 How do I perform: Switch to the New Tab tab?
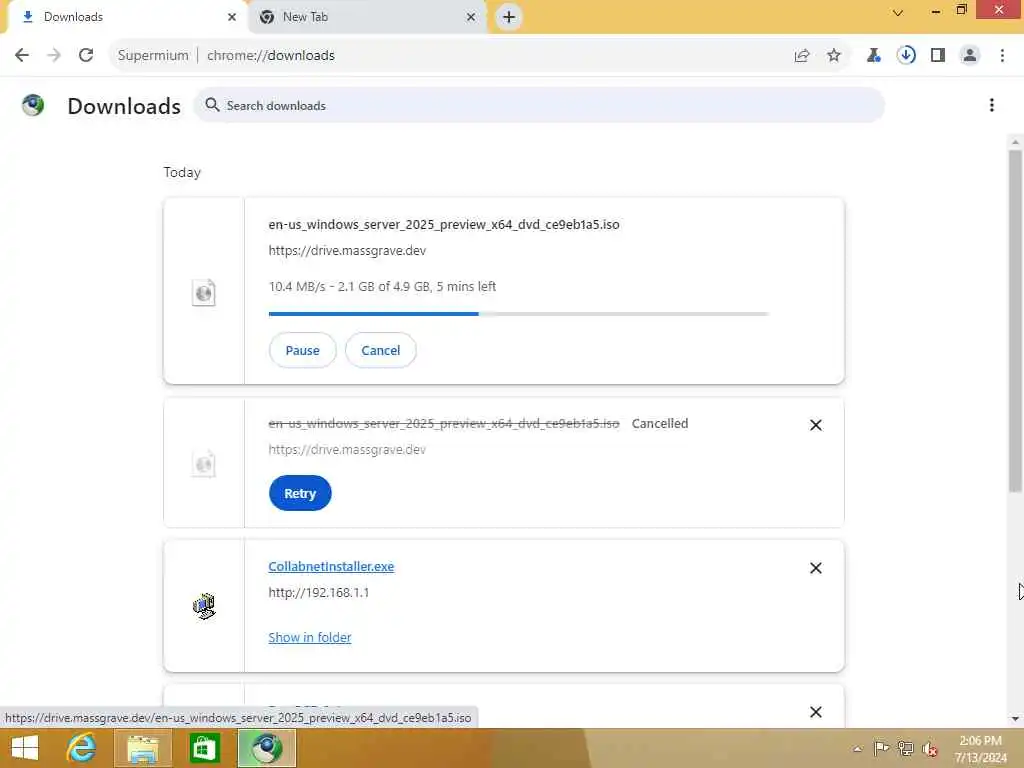pos(366,17)
